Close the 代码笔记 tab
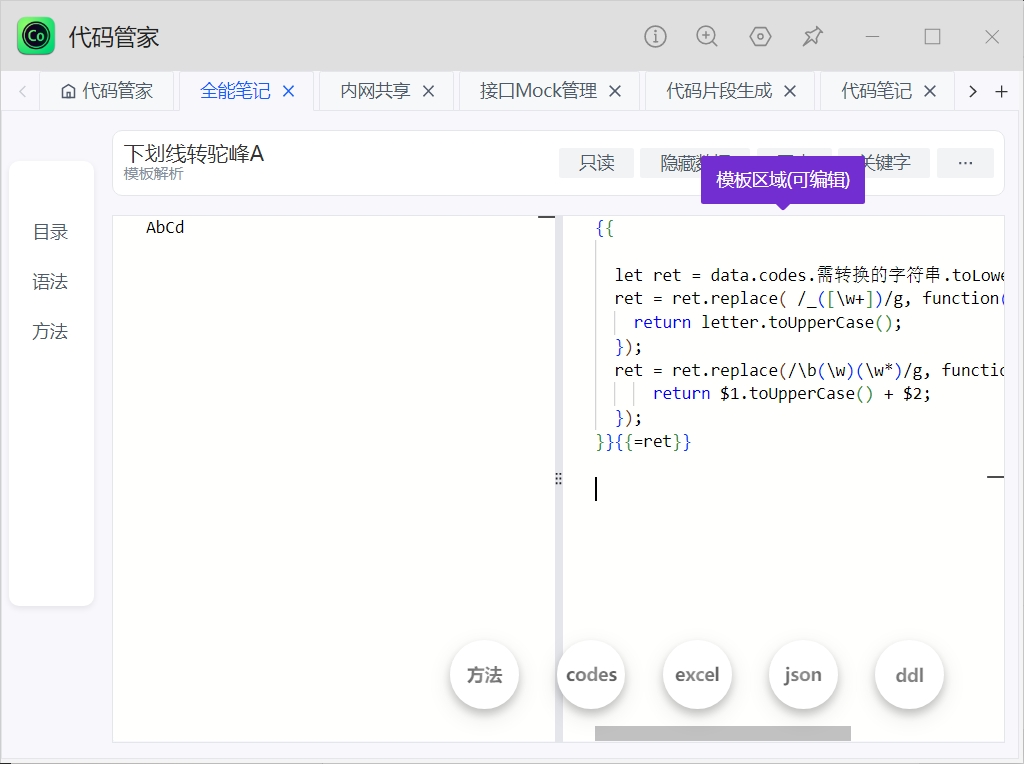 930,91
